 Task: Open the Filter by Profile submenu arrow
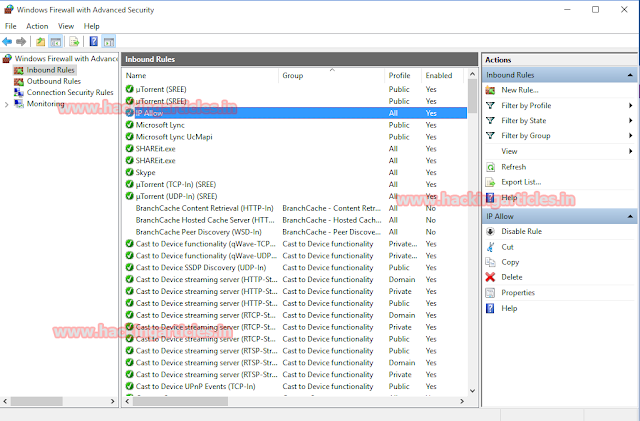pyautogui.click(x=631, y=106)
